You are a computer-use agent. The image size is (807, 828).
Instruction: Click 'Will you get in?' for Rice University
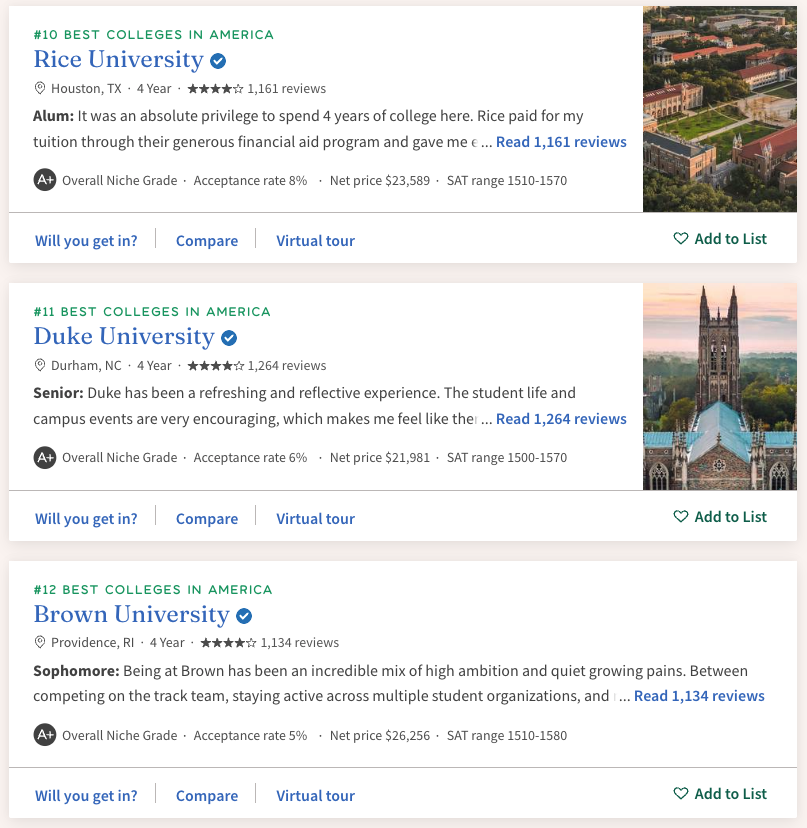(x=86, y=241)
